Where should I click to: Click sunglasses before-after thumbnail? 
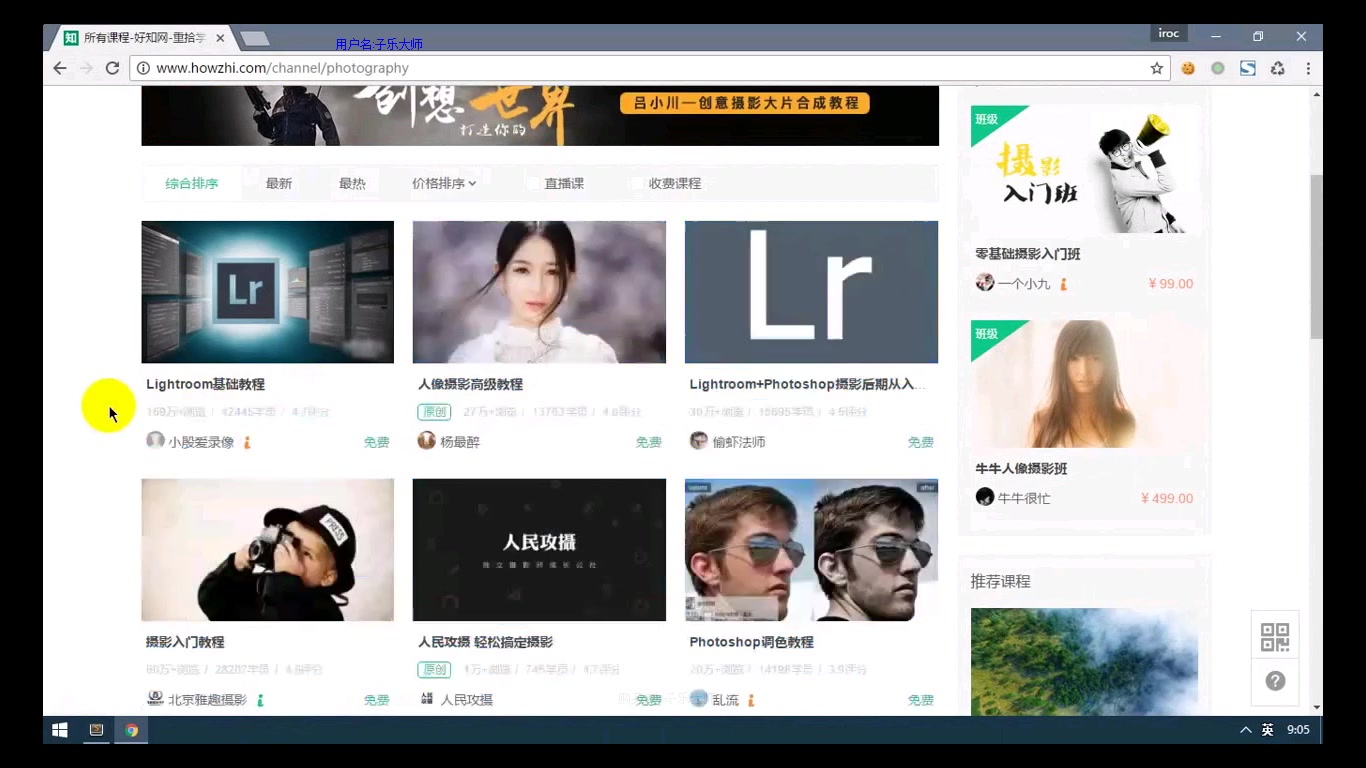coord(811,550)
